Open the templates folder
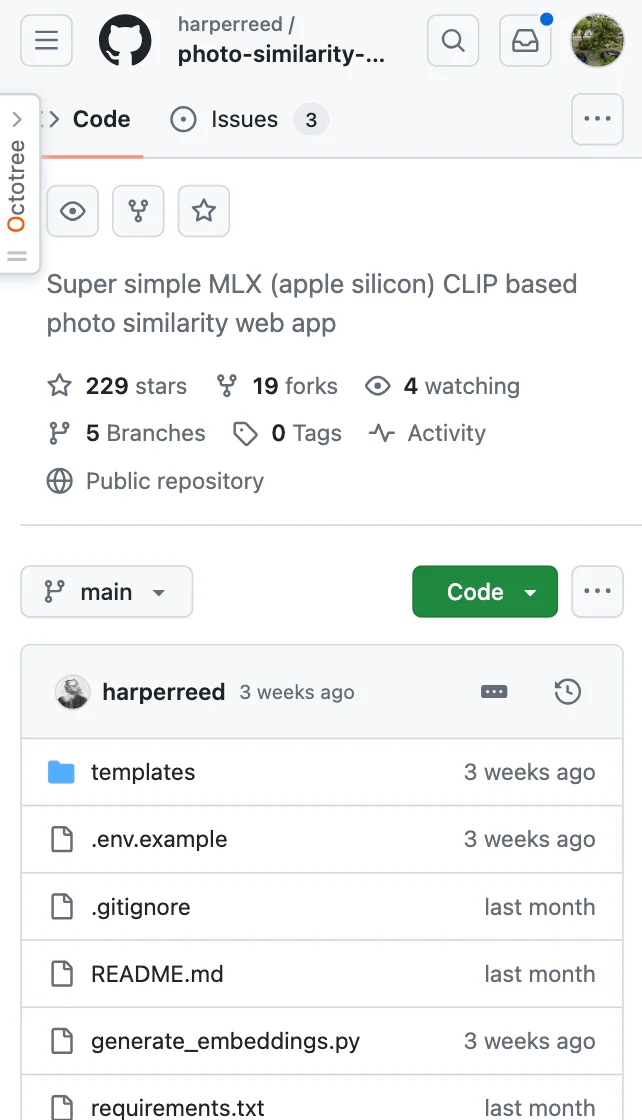642x1120 pixels. pos(143,772)
